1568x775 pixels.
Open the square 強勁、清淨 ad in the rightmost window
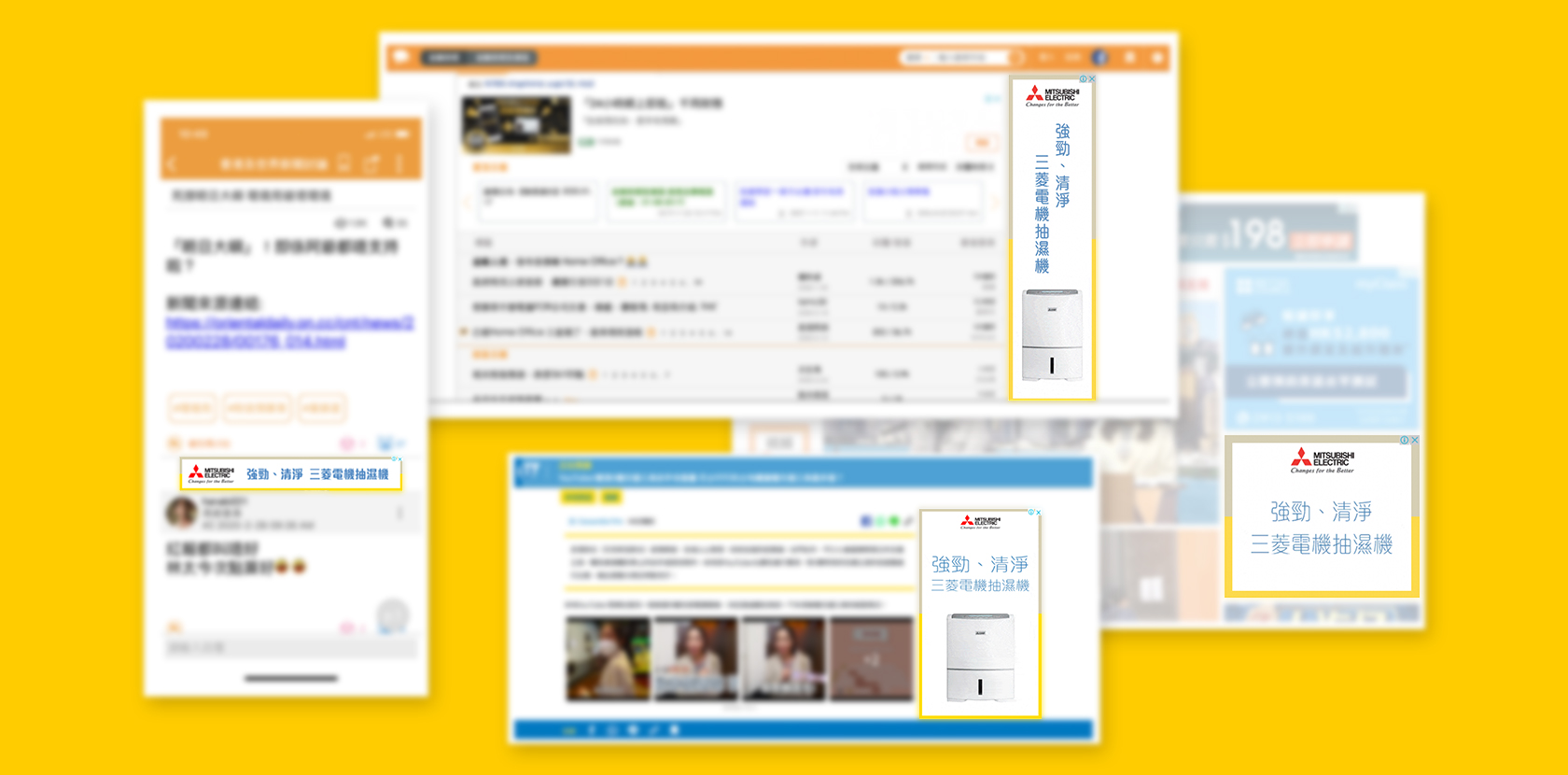point(1322,516)
